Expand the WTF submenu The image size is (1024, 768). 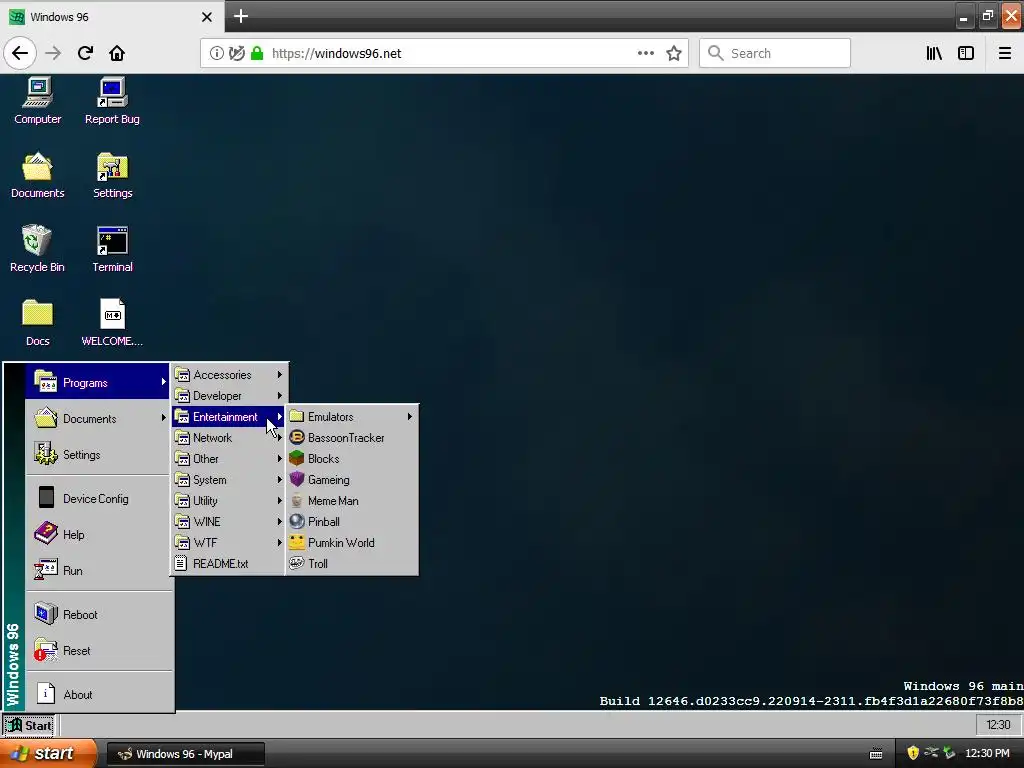[x=229, y=542]
